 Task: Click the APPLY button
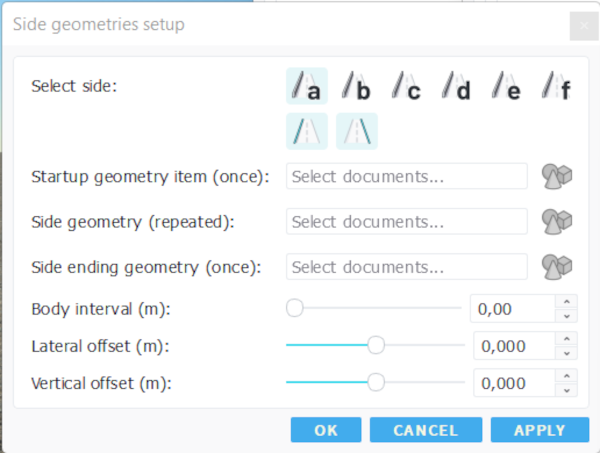(x=540, y=429)
